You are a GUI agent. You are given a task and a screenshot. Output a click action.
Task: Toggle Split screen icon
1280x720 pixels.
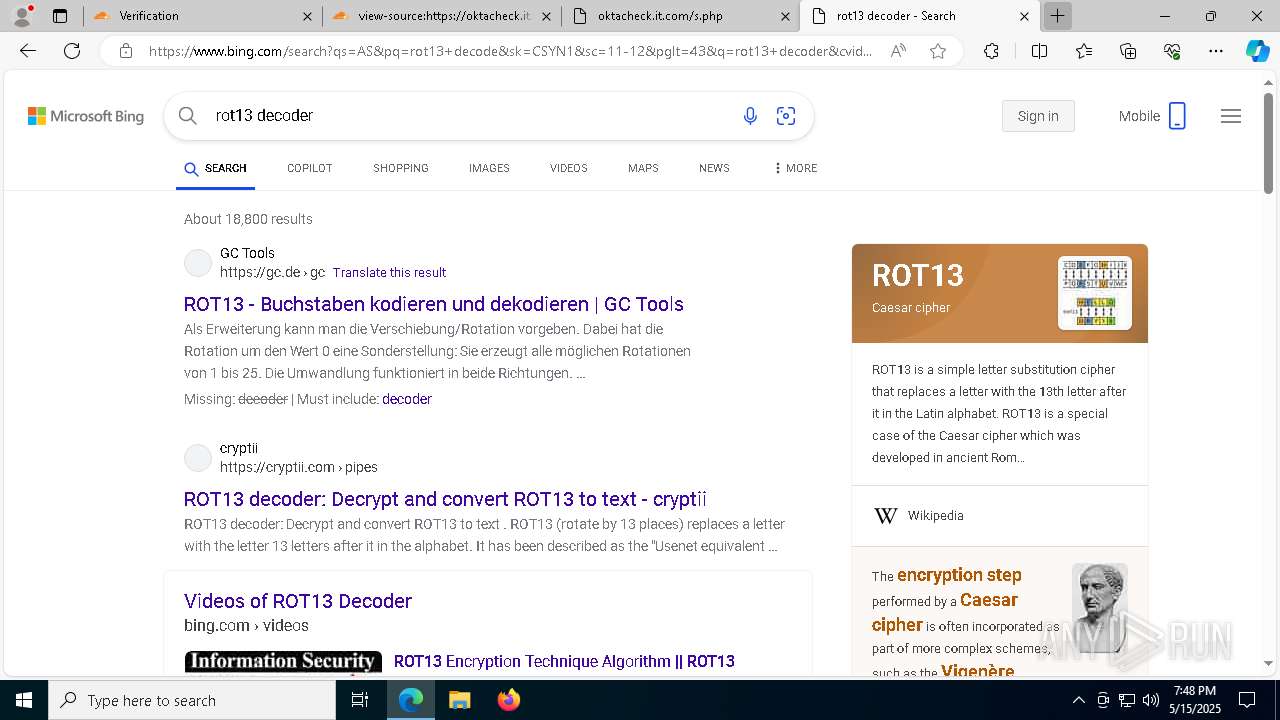tap(1039, 51)
